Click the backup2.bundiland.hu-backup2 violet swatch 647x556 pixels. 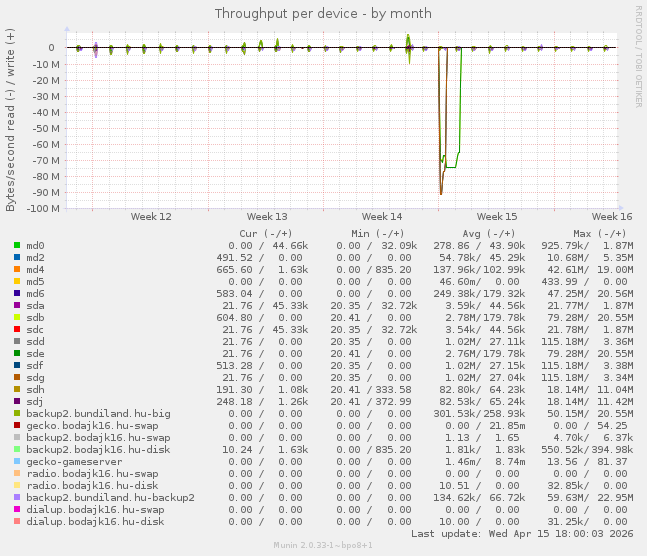[17, 497]
